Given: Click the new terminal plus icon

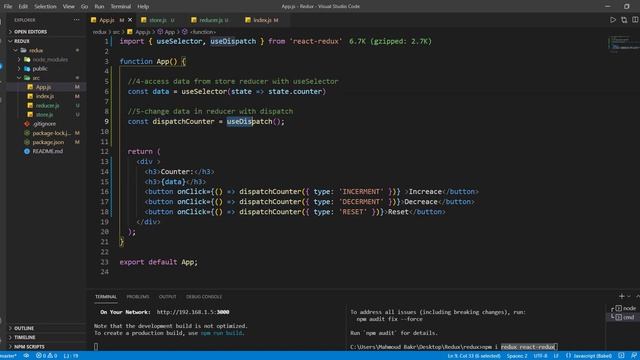Looking at the screenshot, I should (x=622, y=296).
